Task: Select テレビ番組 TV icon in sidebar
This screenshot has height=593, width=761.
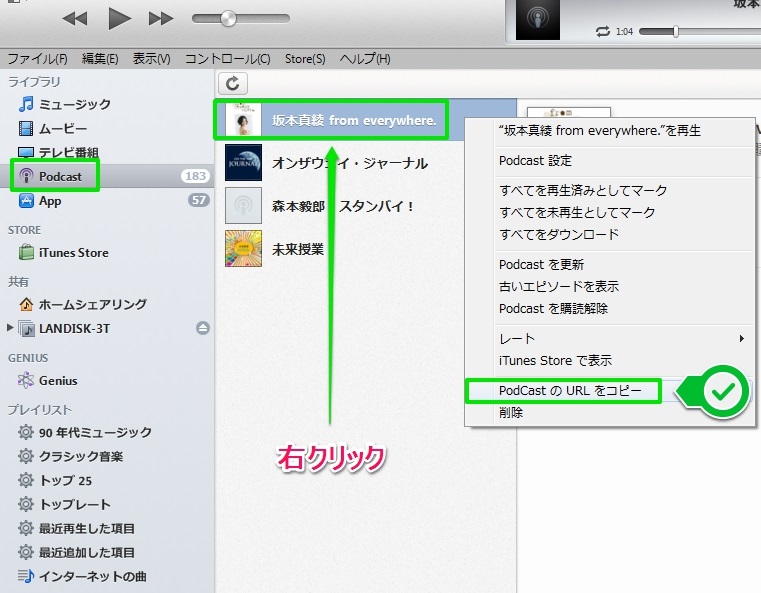Action: coord(26,152)
